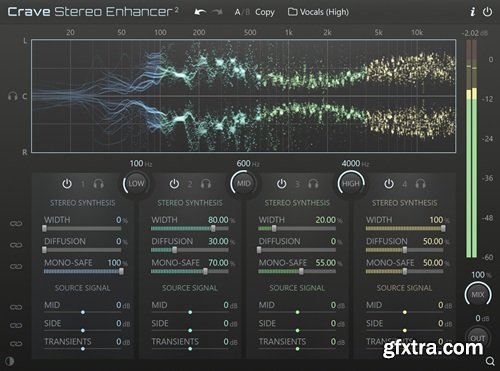
Task: Click the 4000 Hz crossover value
Action: coord(355,164)
